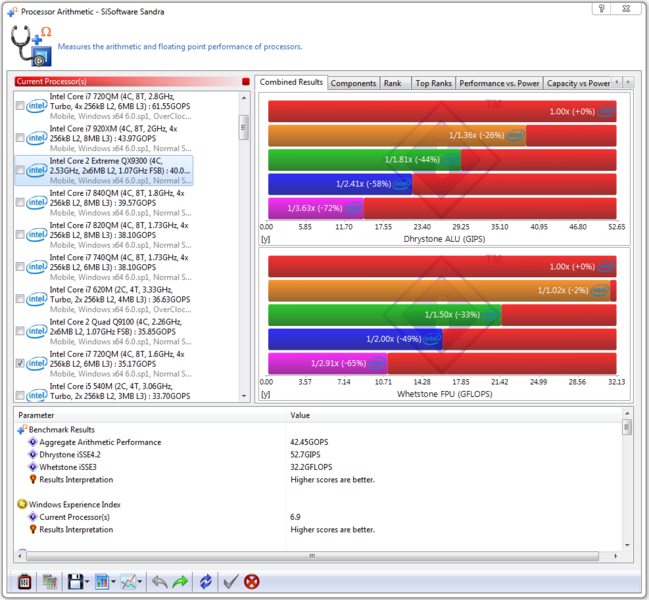The image size is (649, 600).
Task: Click the diamond icon next to Whetstone iSSE3
Action: tap(33, 467)
